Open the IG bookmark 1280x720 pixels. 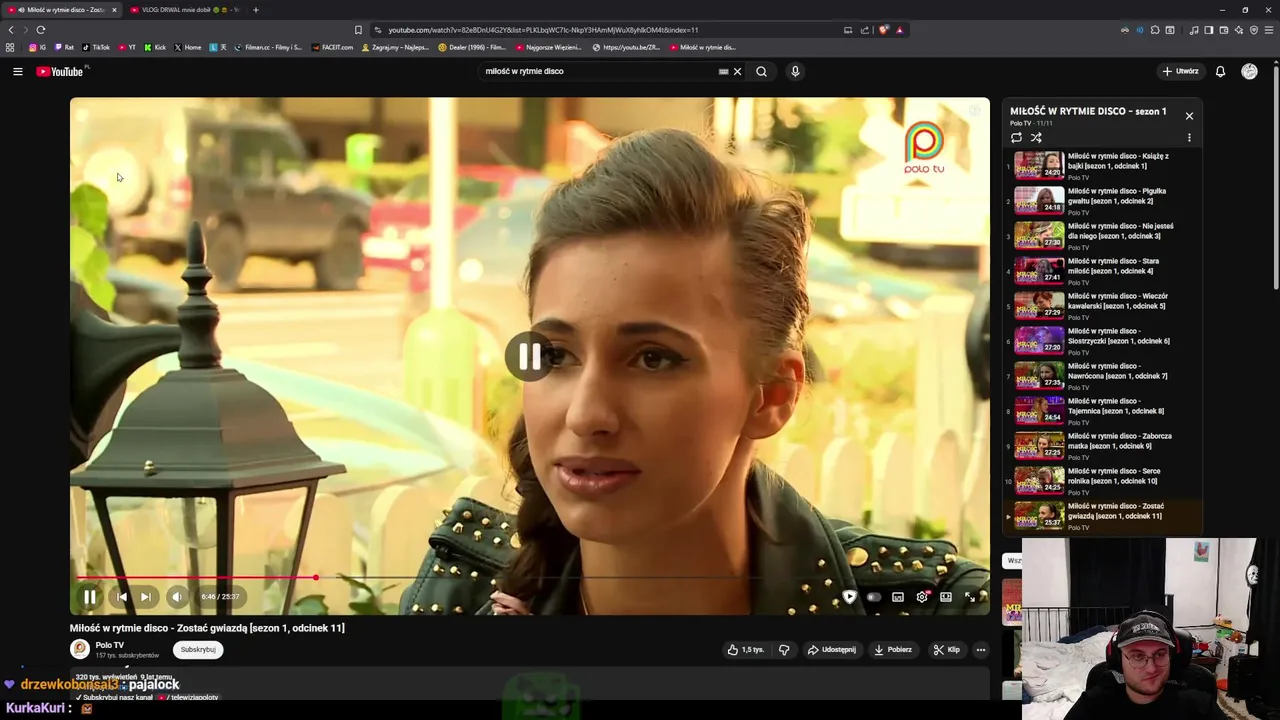tap(37, 47)
